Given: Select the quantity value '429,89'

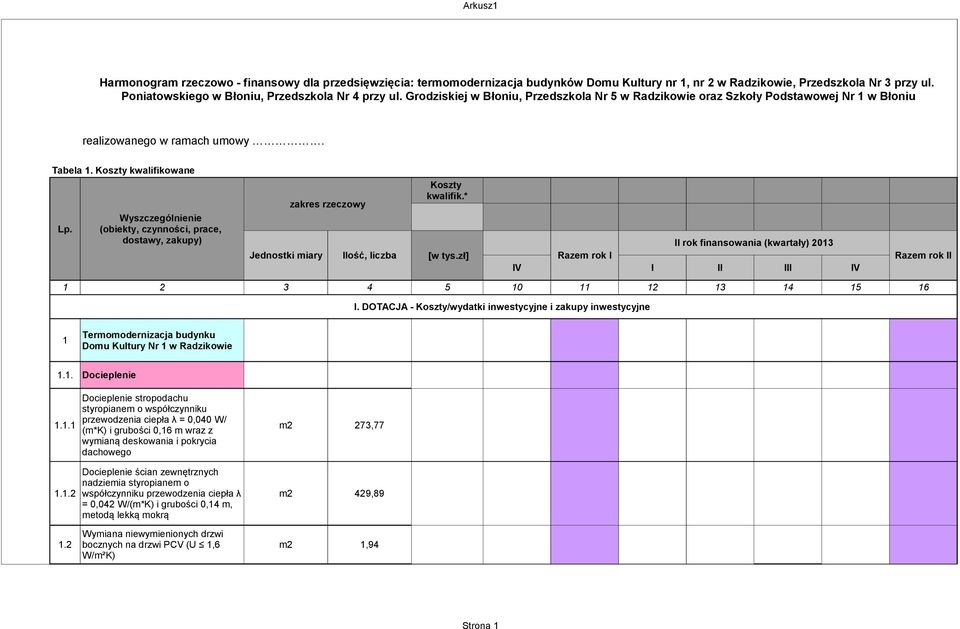Looking at the screenshot, I should point(369,494).
